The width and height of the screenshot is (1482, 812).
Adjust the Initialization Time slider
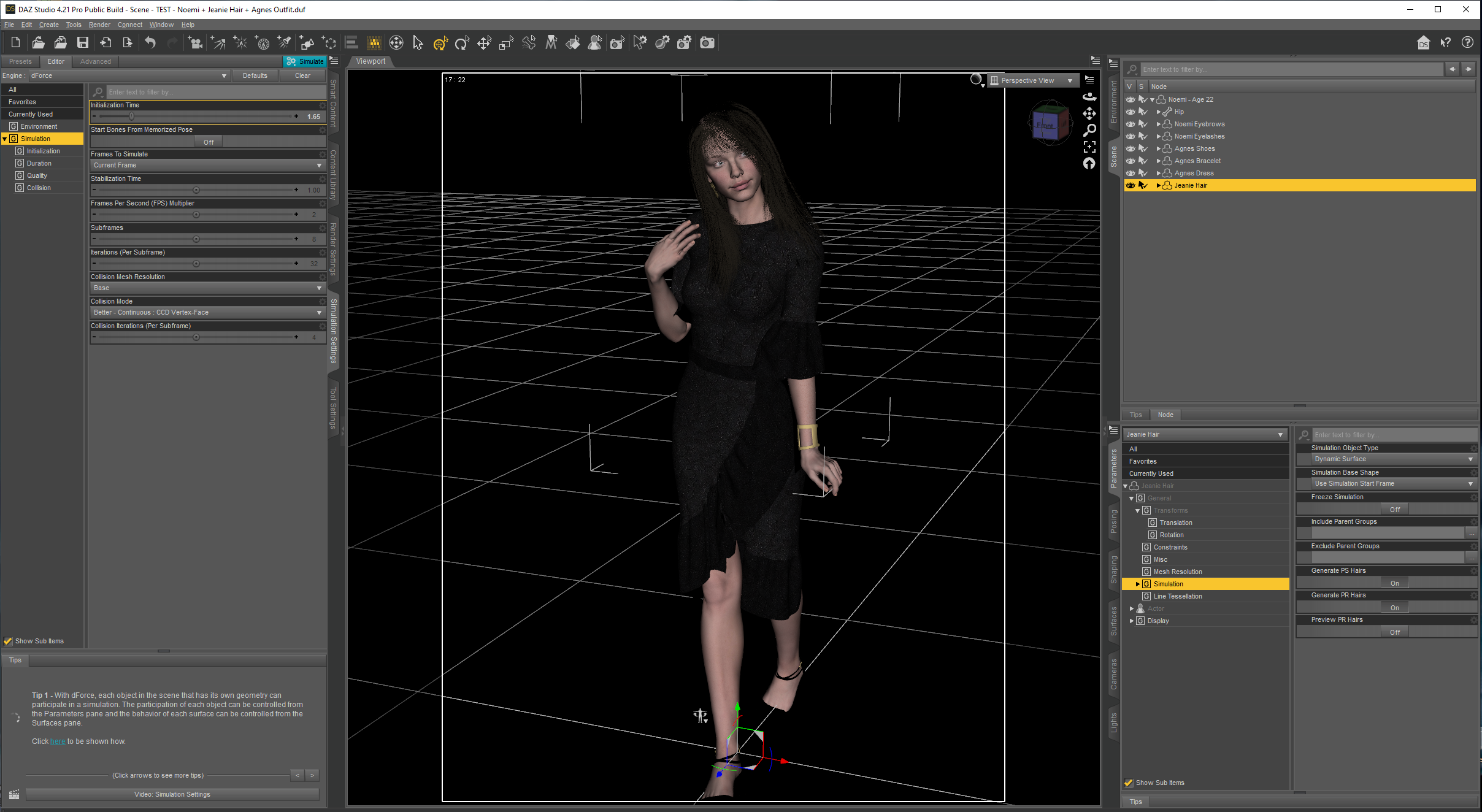pos(131,116)
